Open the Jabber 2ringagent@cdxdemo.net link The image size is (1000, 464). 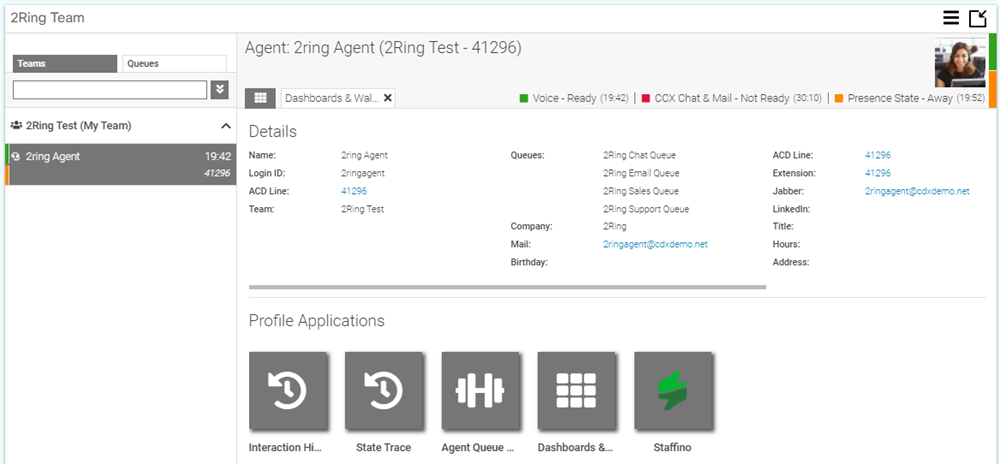pos(917,191)
